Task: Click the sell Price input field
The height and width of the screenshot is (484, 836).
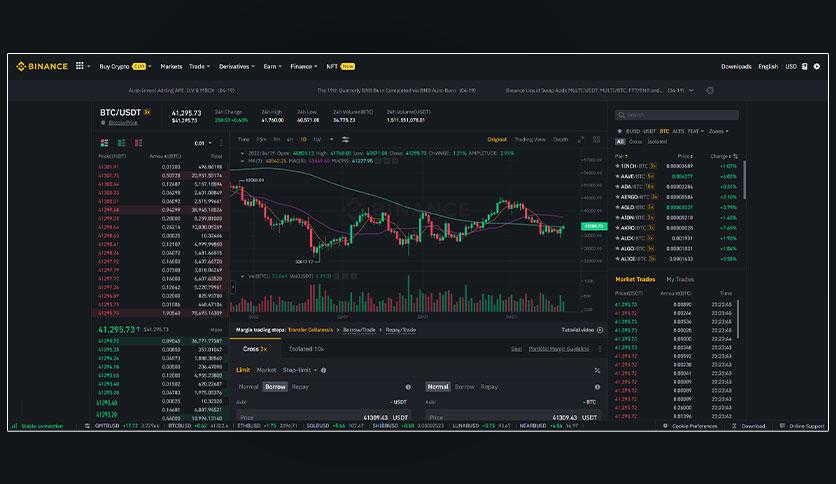Action: 513,417
